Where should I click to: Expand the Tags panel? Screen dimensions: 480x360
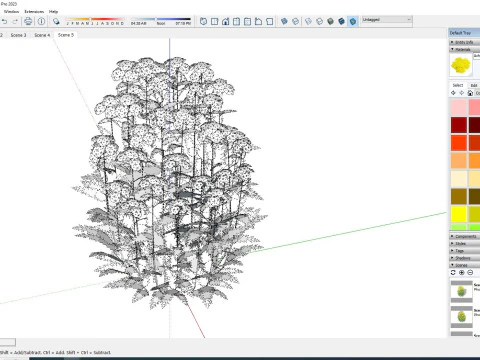pos(464,251)
